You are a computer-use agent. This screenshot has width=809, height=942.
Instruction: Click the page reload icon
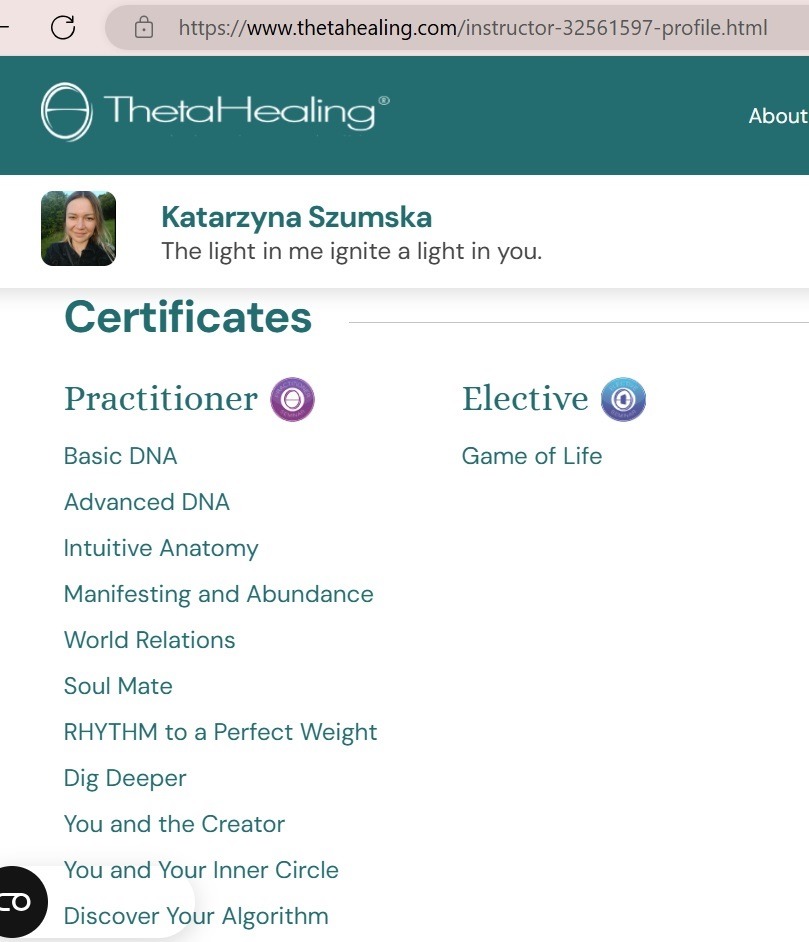tap(63, 27)
